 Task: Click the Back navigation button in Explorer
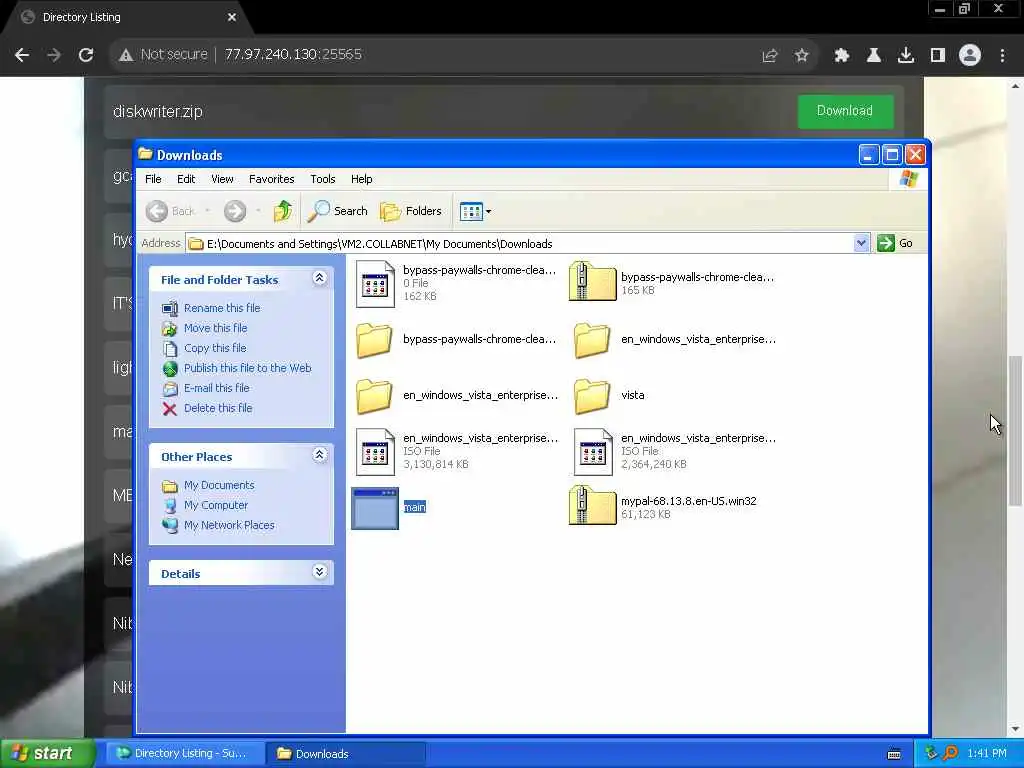point(169,211)
